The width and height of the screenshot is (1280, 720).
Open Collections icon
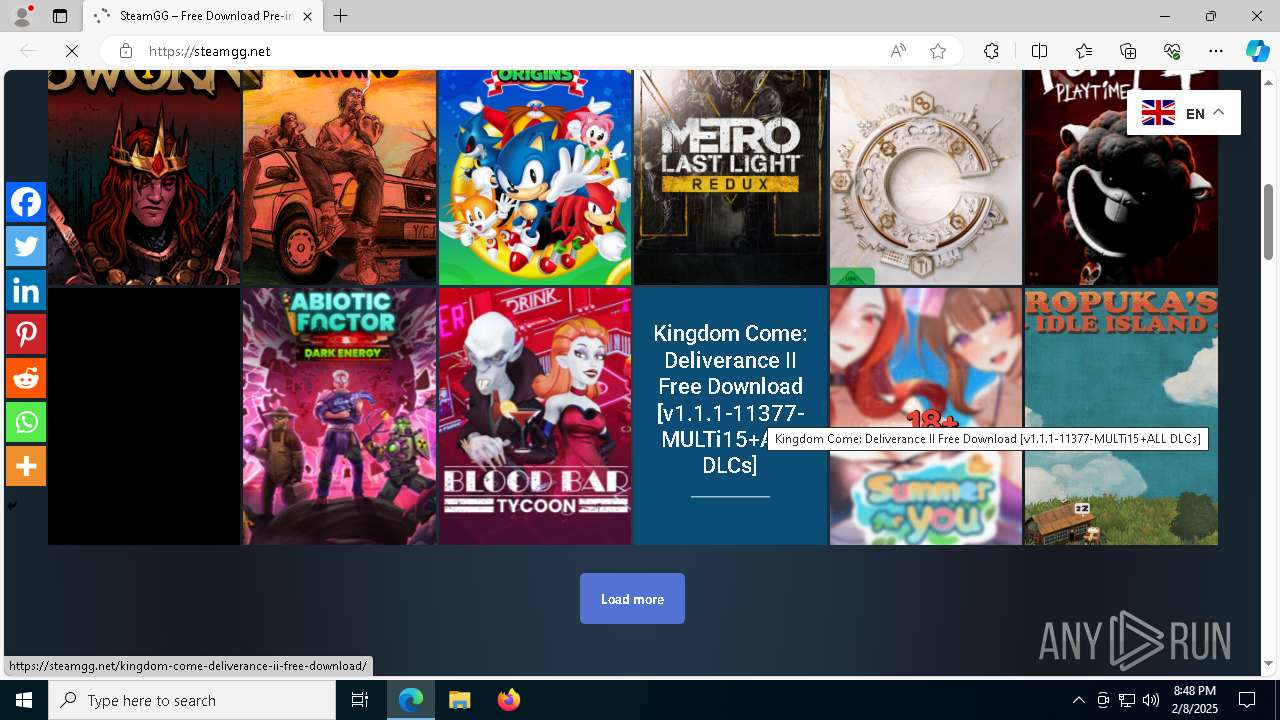(1128, 51)
